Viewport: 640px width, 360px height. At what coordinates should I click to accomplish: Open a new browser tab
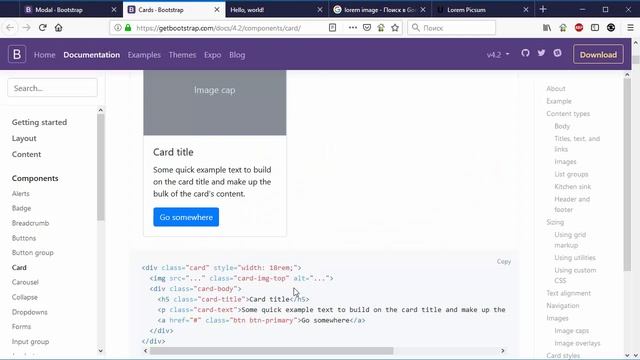(543, 9)
